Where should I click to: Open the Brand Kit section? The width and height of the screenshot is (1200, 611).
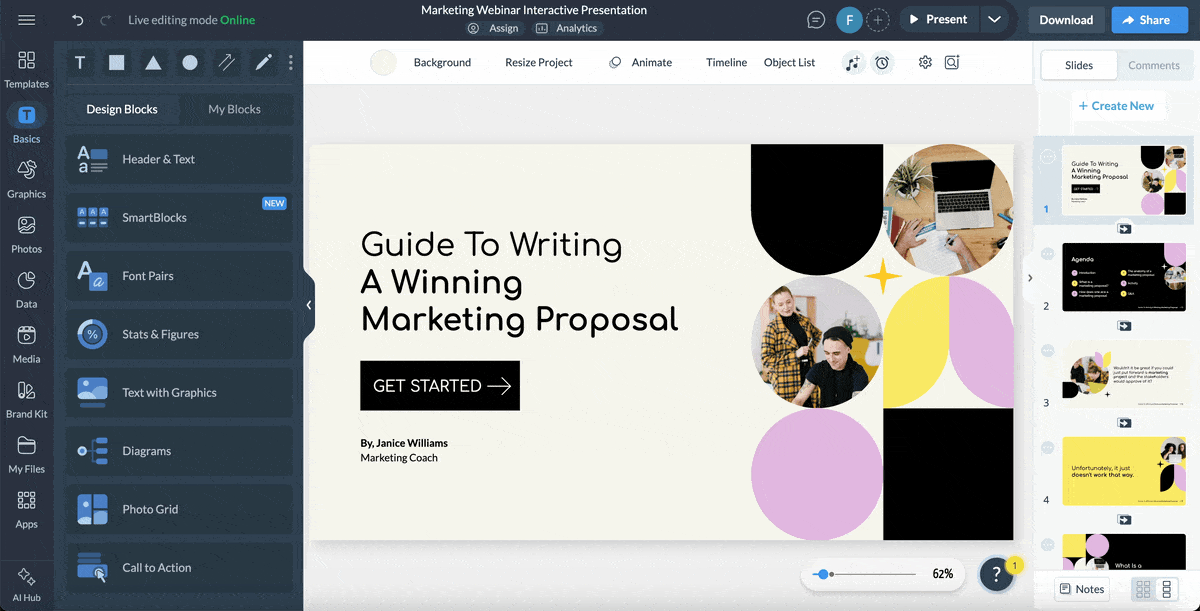pos(27,399)
